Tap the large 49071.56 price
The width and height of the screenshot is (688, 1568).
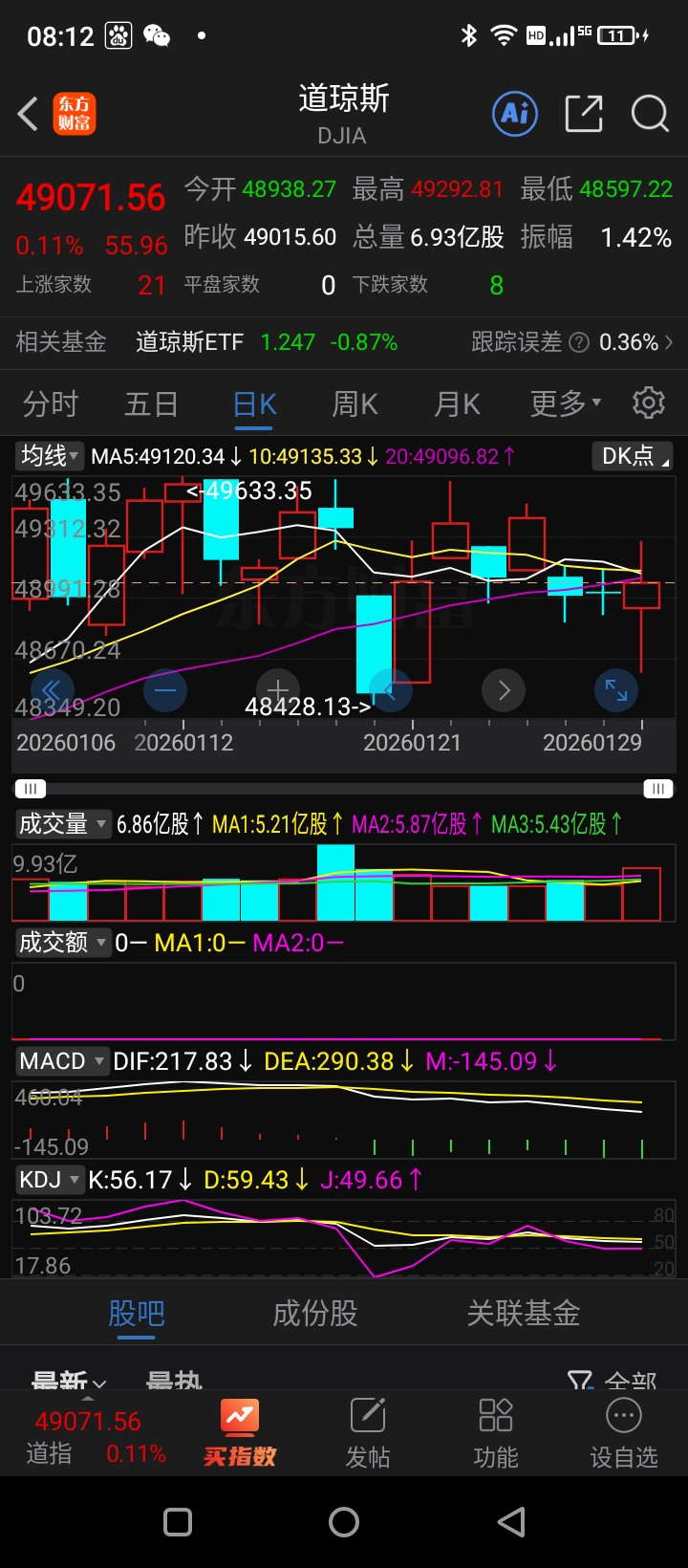[91, 198]
